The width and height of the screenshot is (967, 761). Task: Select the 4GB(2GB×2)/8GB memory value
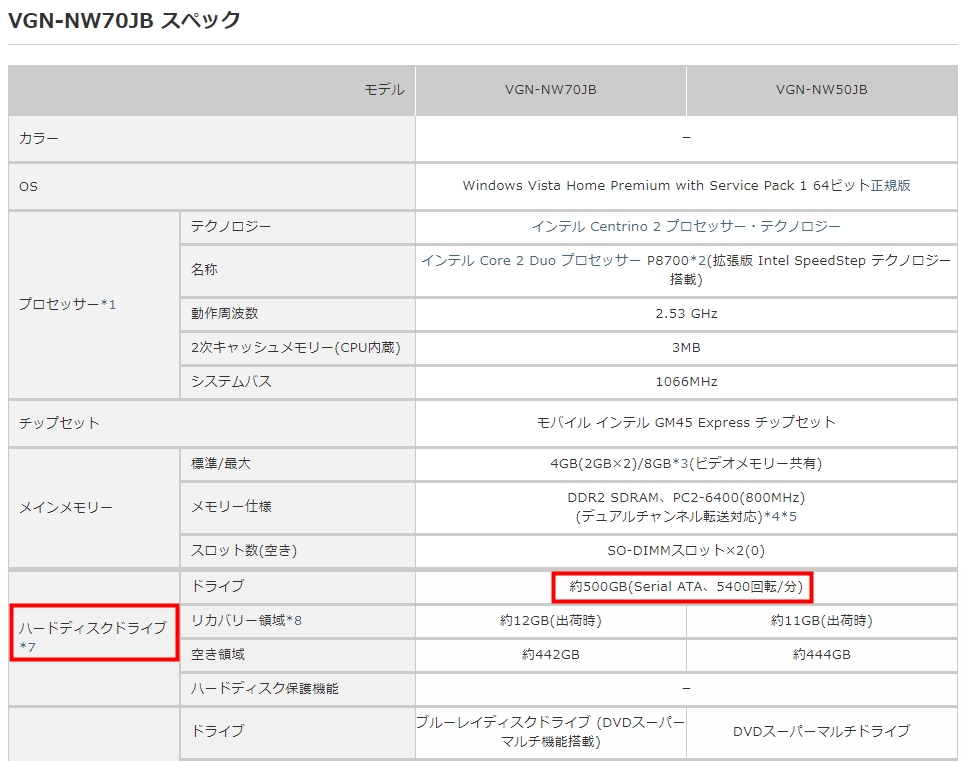(x=686, y=464)
